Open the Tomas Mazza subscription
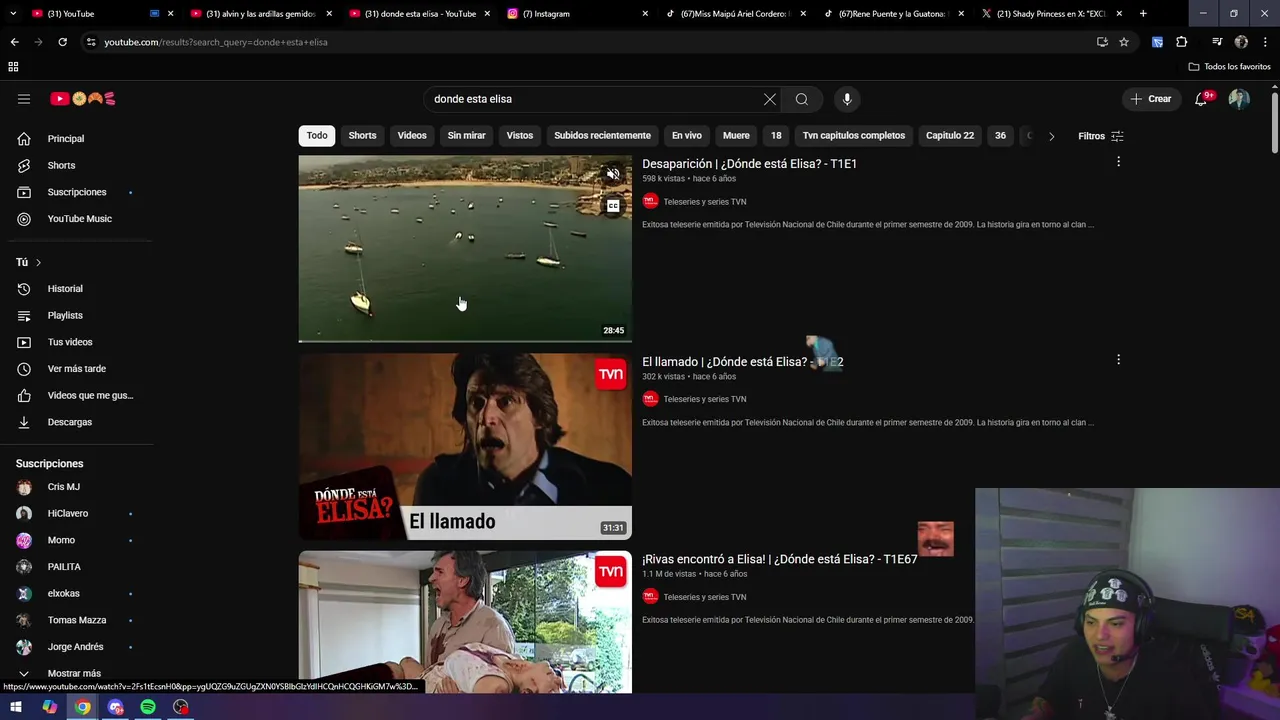Viewport: 1280px width, 720px height. [x=76, y=620]
